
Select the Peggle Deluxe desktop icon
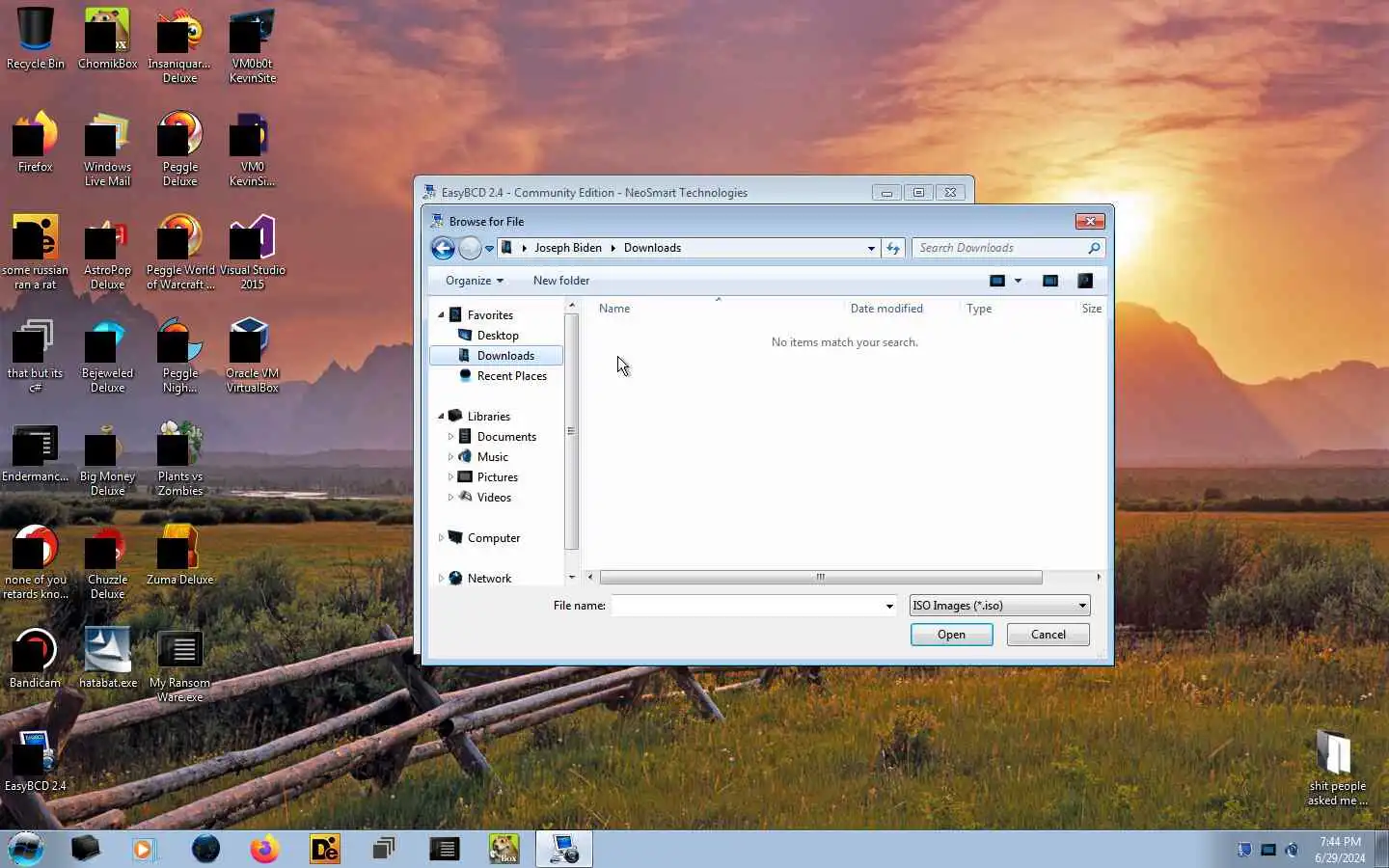[x=179, y=149]
